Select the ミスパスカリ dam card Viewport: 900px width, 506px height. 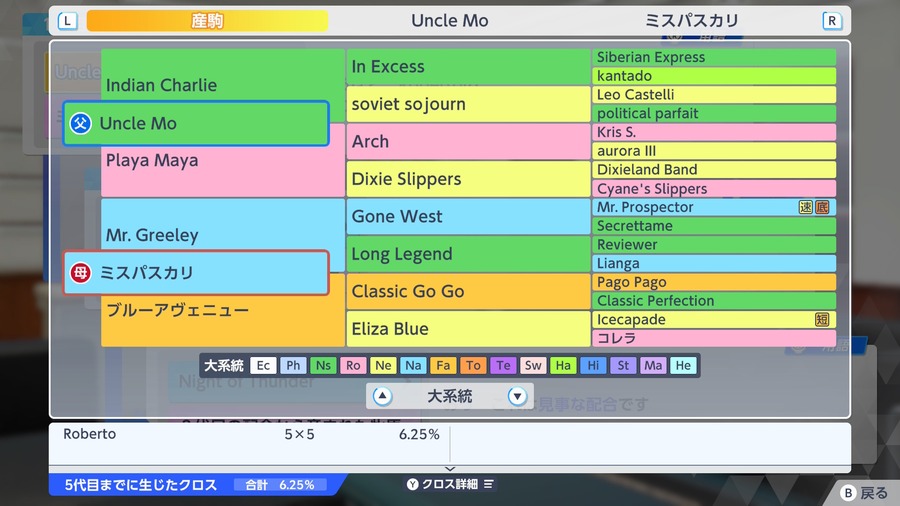[x=196, y=273]
